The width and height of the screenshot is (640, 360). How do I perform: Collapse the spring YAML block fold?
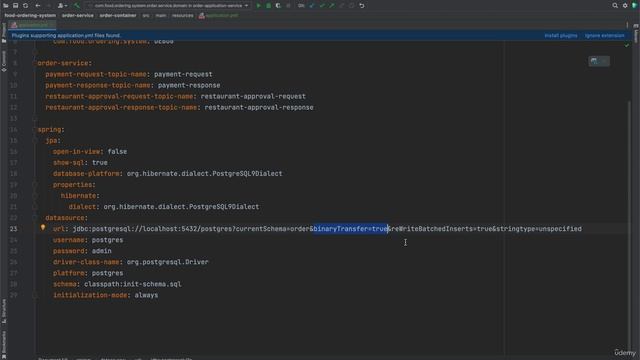coord(35,129)
